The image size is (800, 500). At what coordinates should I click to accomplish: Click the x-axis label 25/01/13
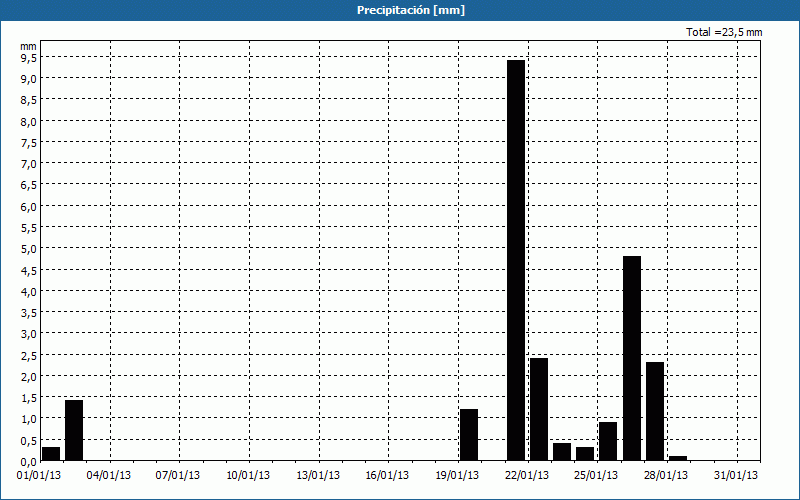[596, 476]
